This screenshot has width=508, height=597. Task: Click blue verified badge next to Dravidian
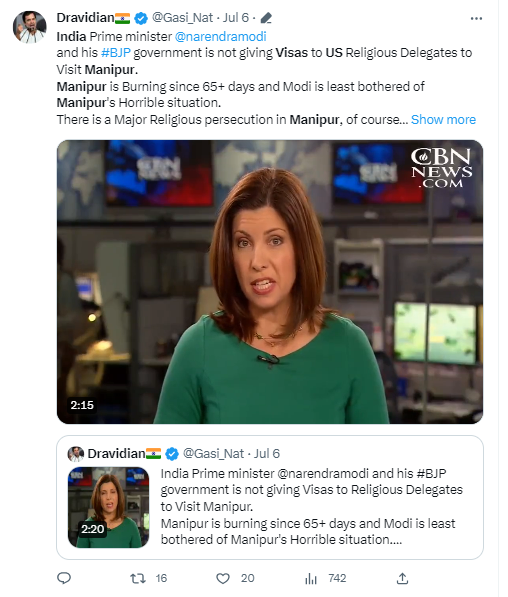[x=141, y=18]
